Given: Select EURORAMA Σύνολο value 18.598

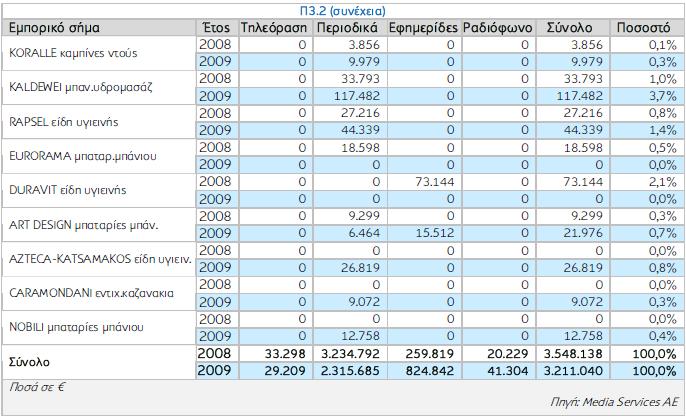Looking at the screenshot, I should (x=583, y=147).
